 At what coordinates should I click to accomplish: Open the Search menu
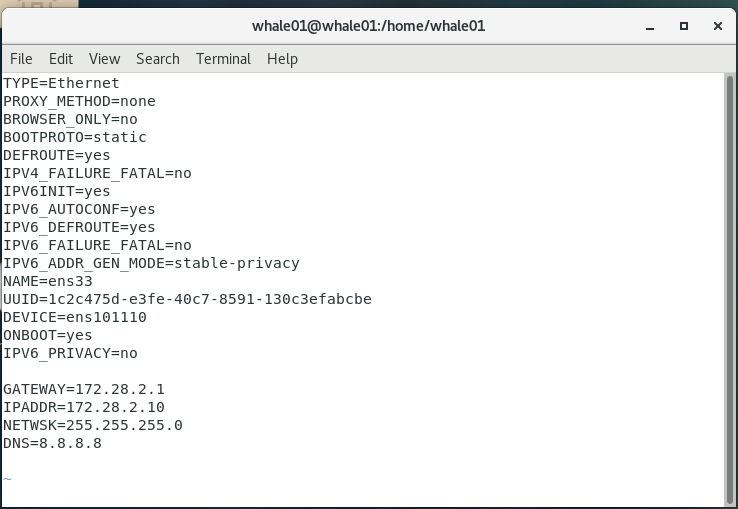(158, 59)
